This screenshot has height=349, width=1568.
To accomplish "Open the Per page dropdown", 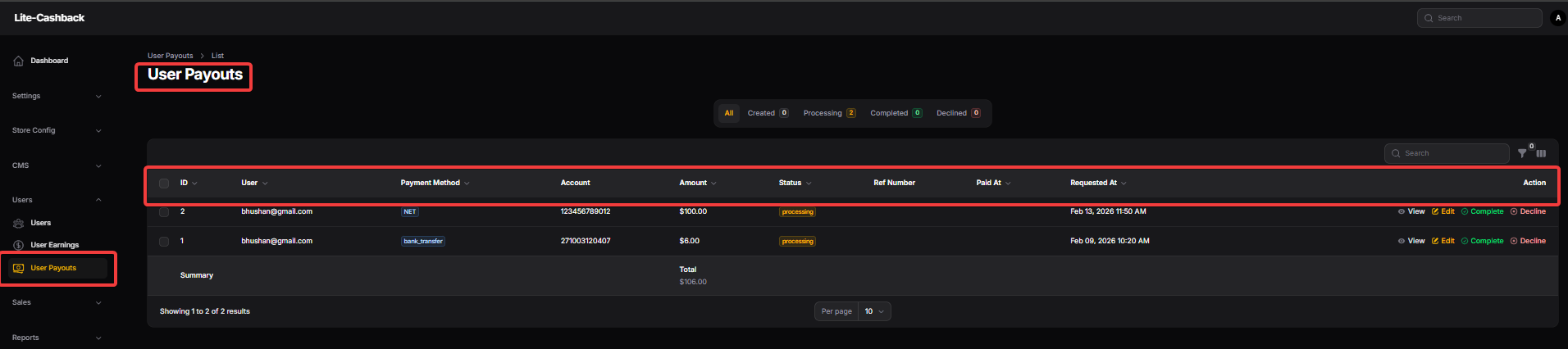I will (874, 311).
